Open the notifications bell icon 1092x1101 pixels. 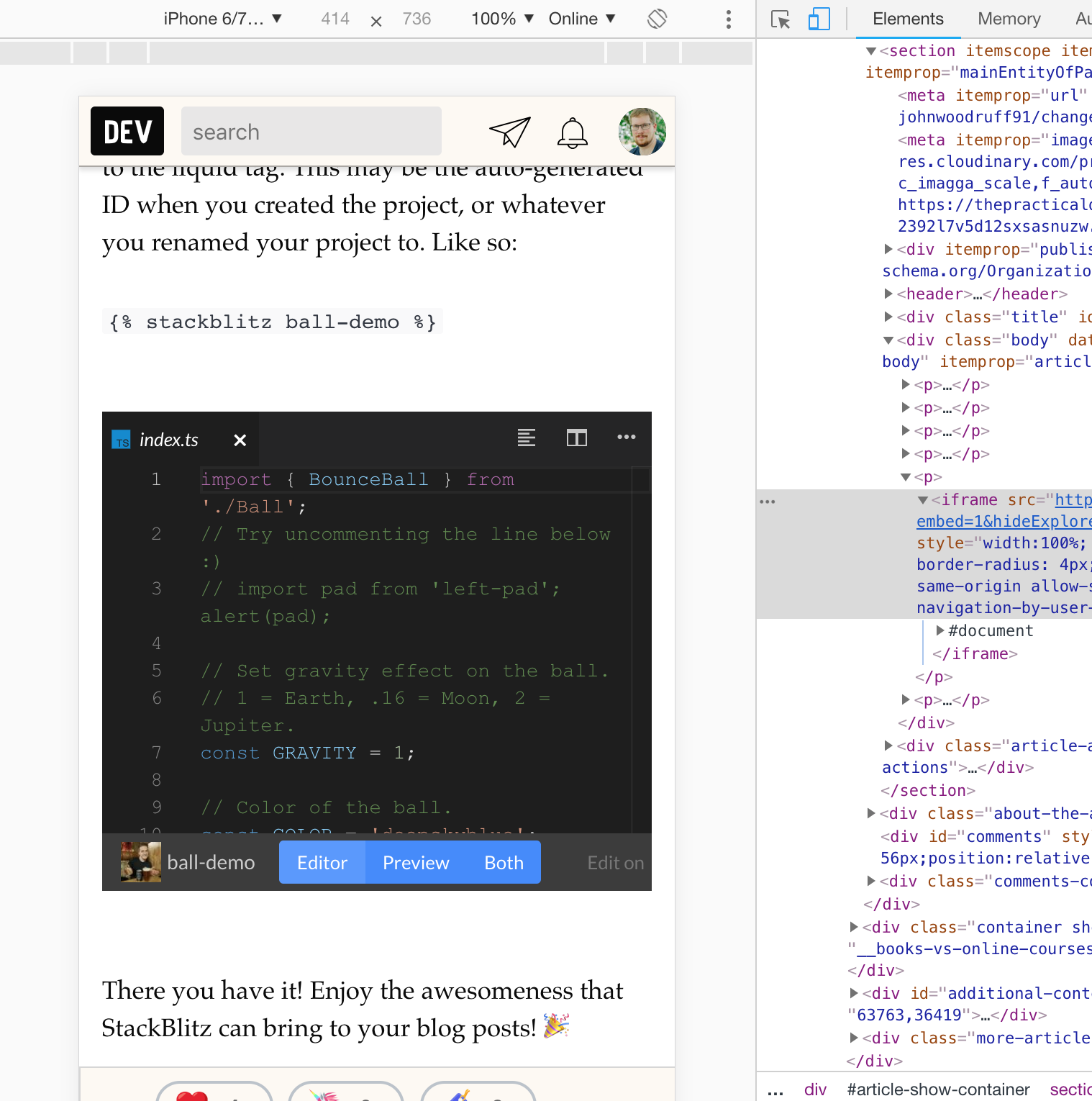(572, 132)
